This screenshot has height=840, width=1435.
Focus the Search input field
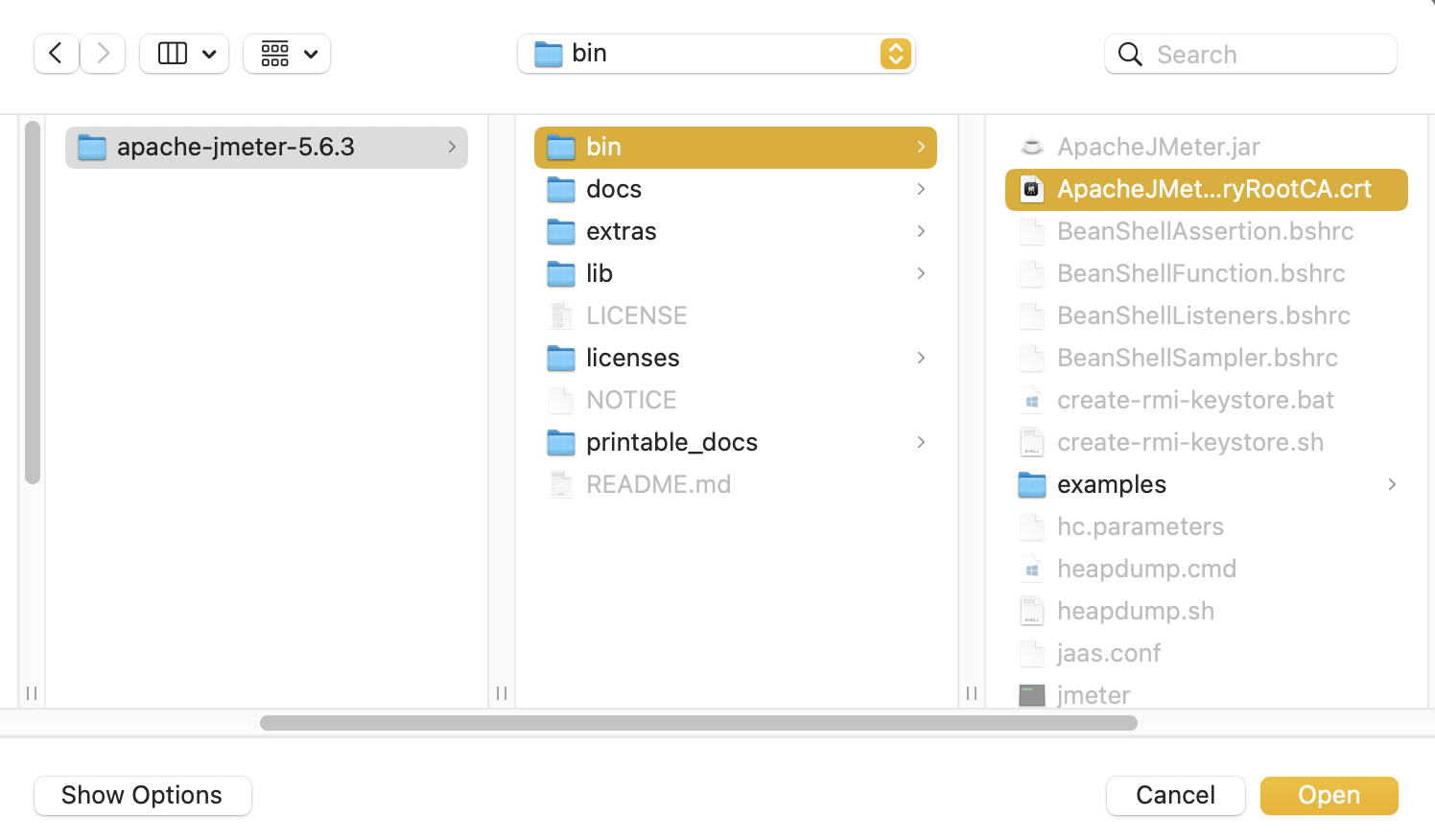click(1266, 55)
